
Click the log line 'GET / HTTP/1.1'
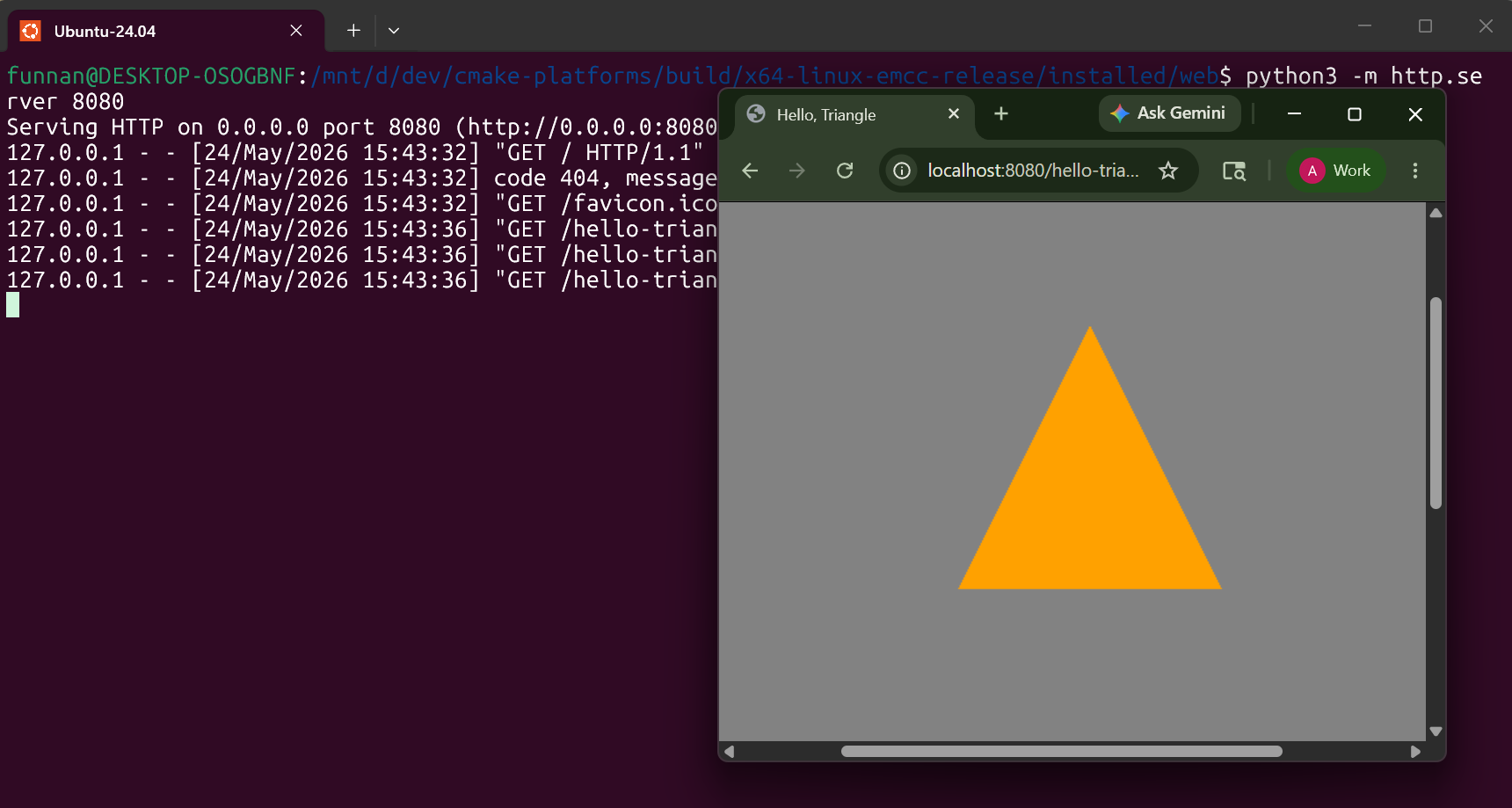[x=355, y=153]
